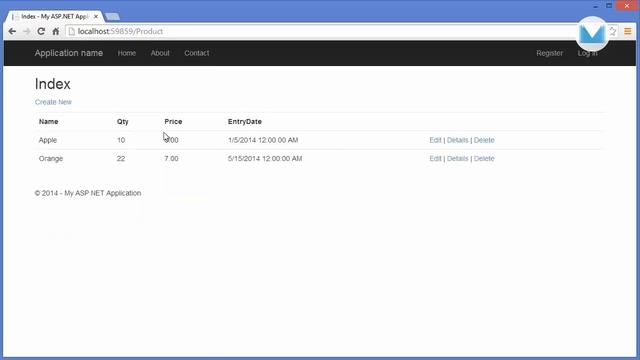The height and width of the screenshot is (360, 640).
Task: Edit the Apple product
Action: pos(435,140)
